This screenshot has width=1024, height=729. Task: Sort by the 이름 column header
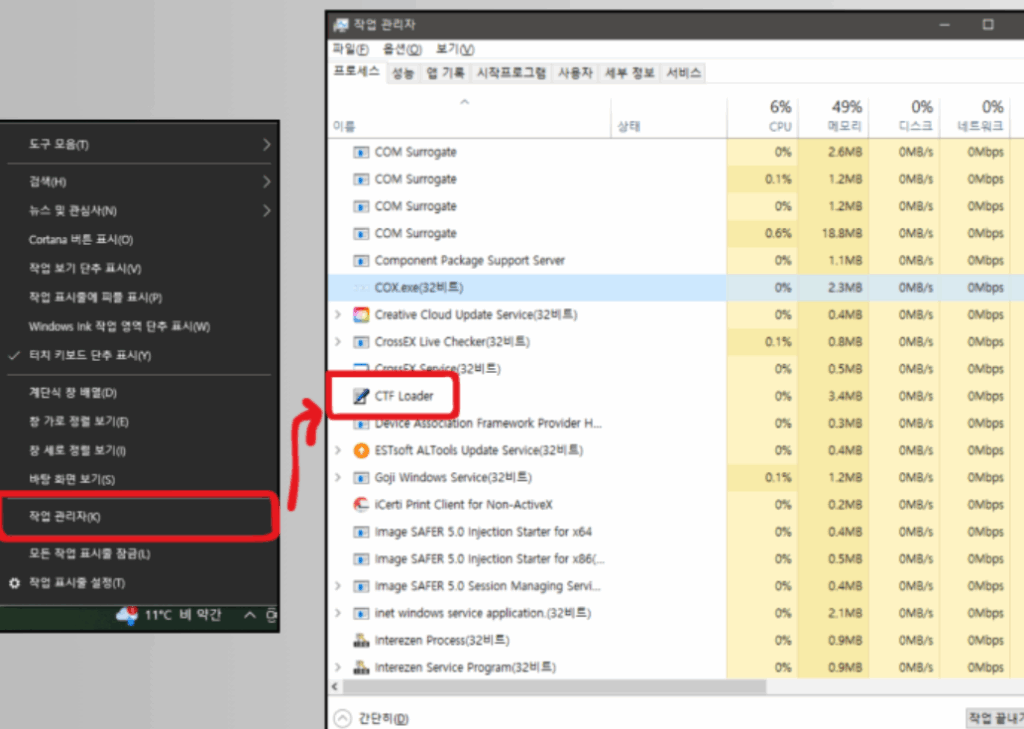[x=470, y=116]
